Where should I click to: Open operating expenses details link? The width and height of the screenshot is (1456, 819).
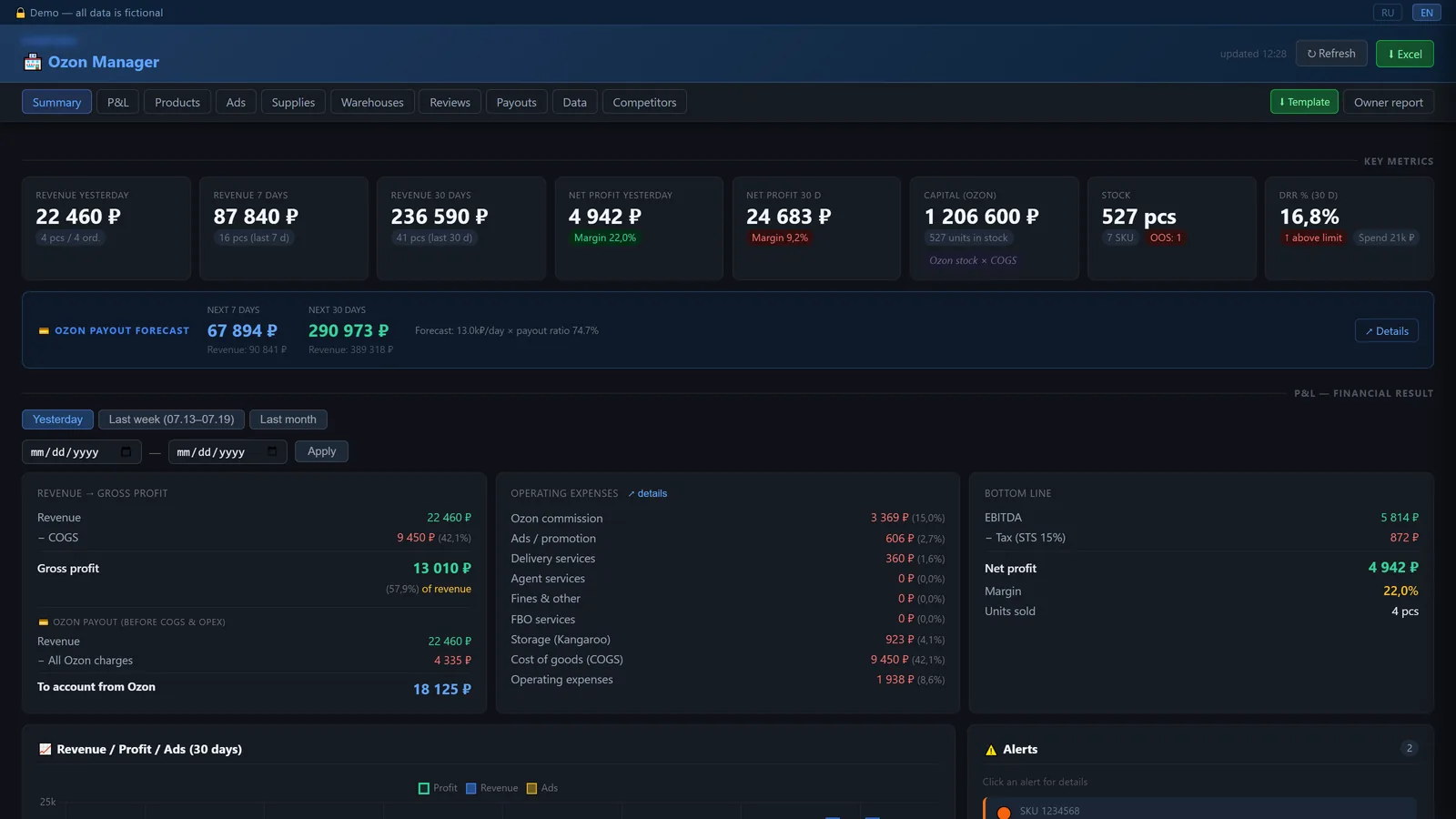648,493
